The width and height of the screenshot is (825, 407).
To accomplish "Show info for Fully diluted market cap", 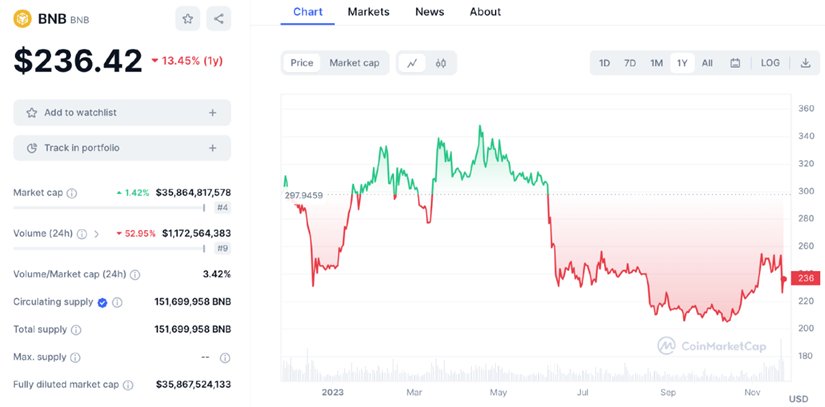I will (x=128, y=385).
